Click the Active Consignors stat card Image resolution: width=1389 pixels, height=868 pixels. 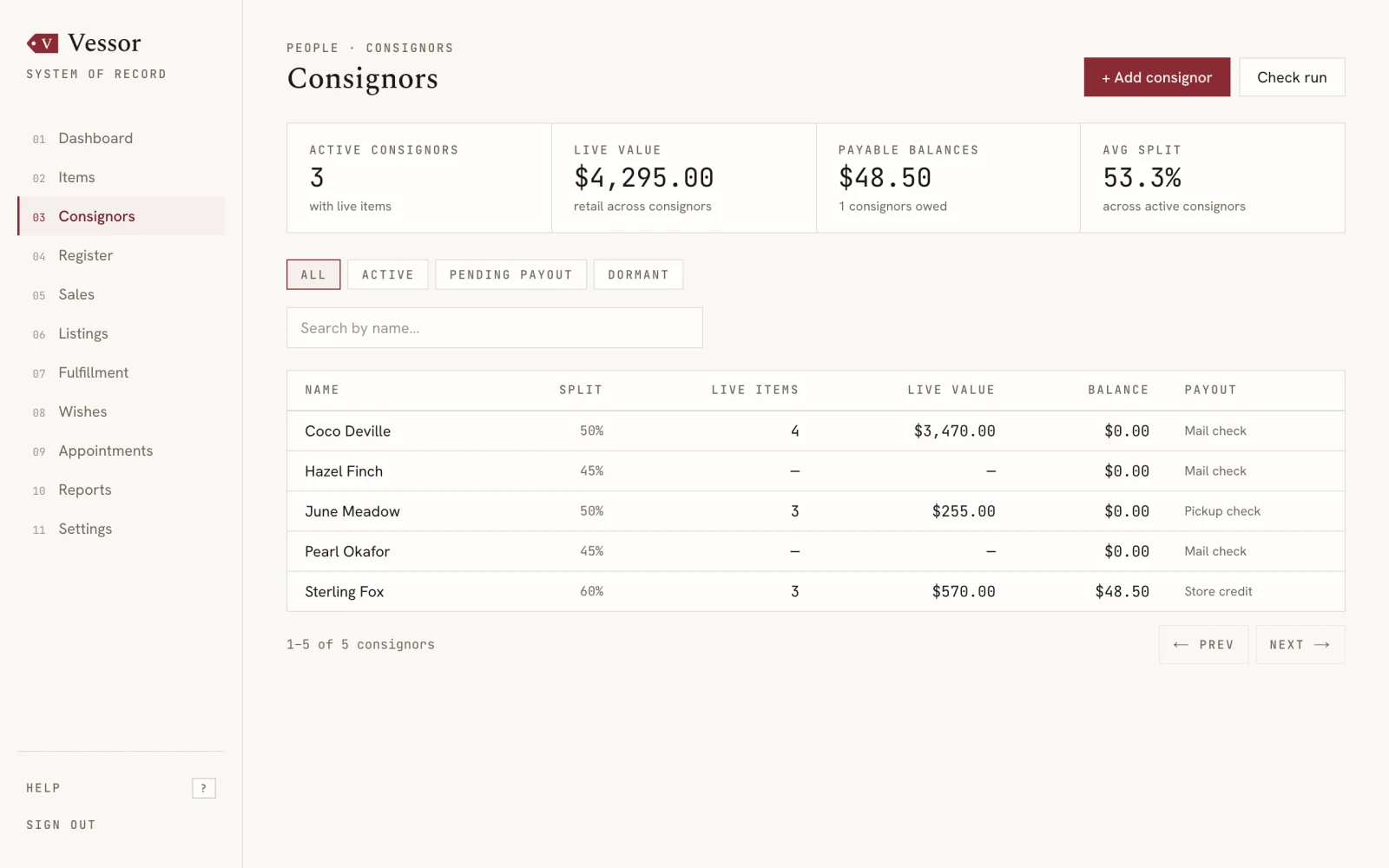(x=419, y=178)
